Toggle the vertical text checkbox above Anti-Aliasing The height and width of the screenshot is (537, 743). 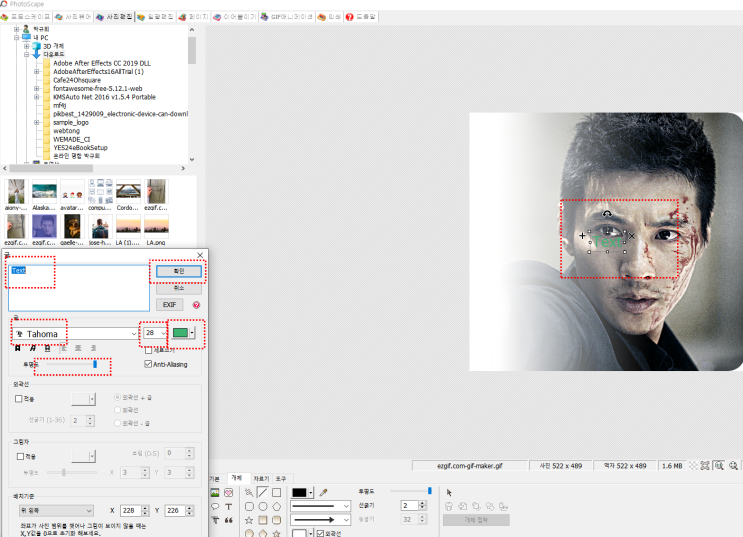pos(148,350)
